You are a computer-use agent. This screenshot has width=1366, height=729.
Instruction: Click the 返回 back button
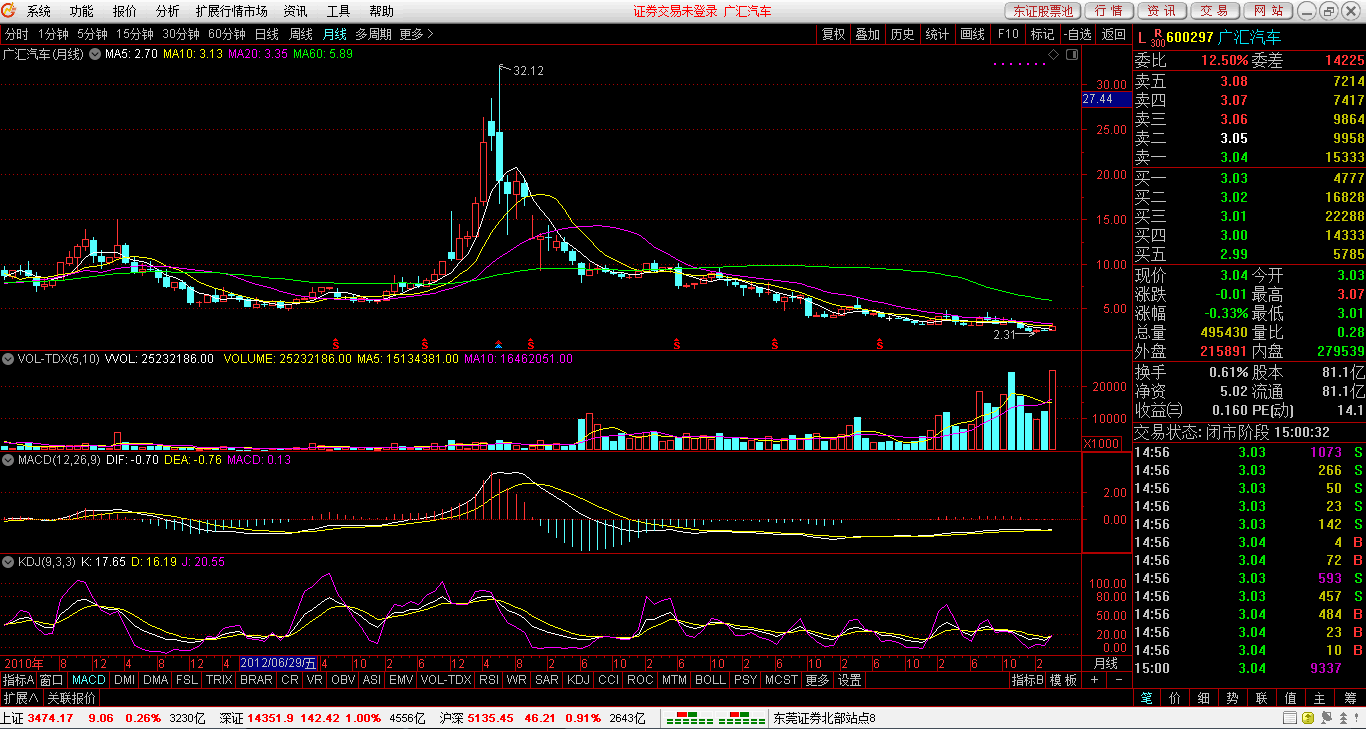pos(1113,34)
